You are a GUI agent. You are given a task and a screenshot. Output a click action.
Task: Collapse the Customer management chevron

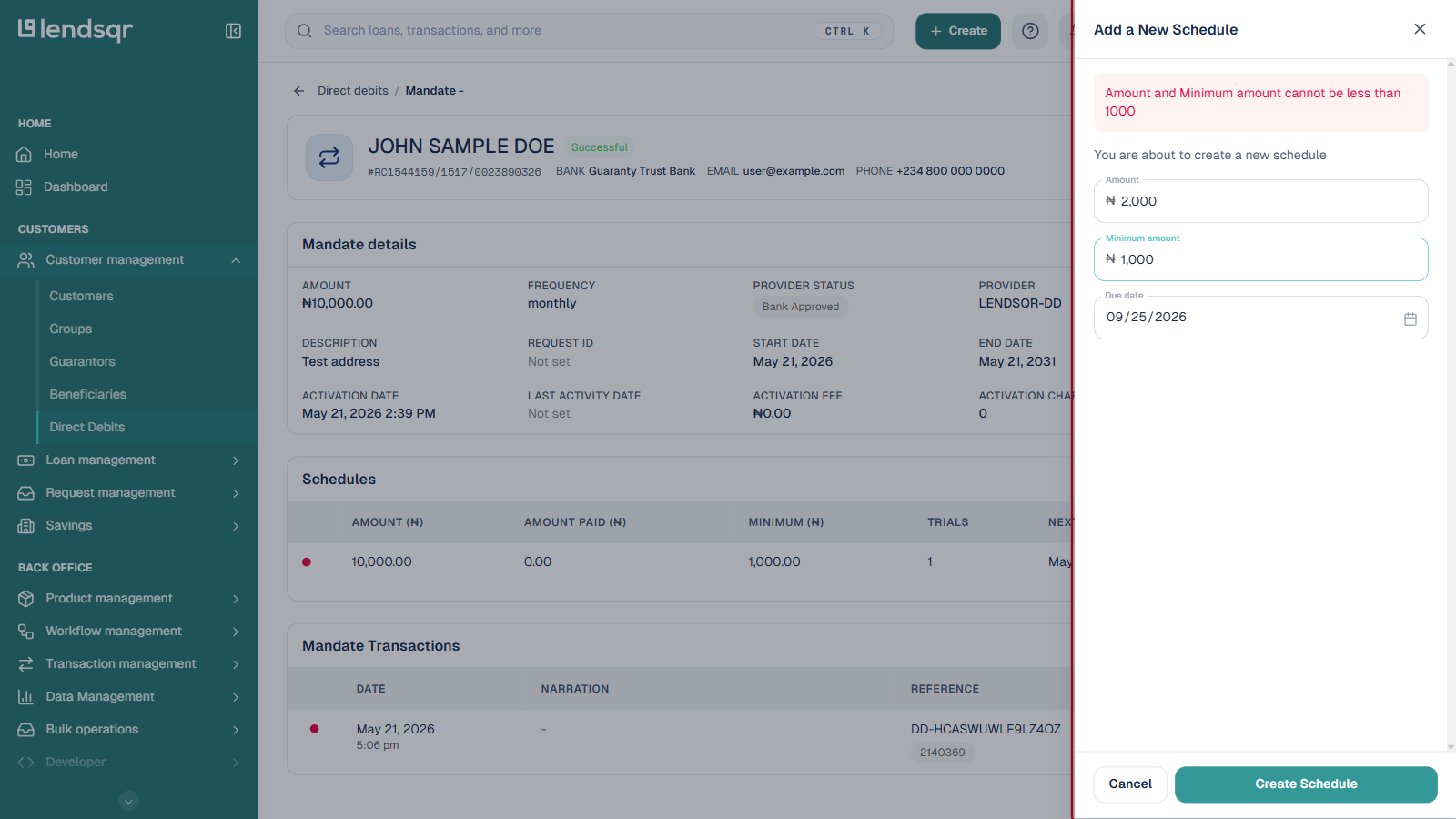236,260
